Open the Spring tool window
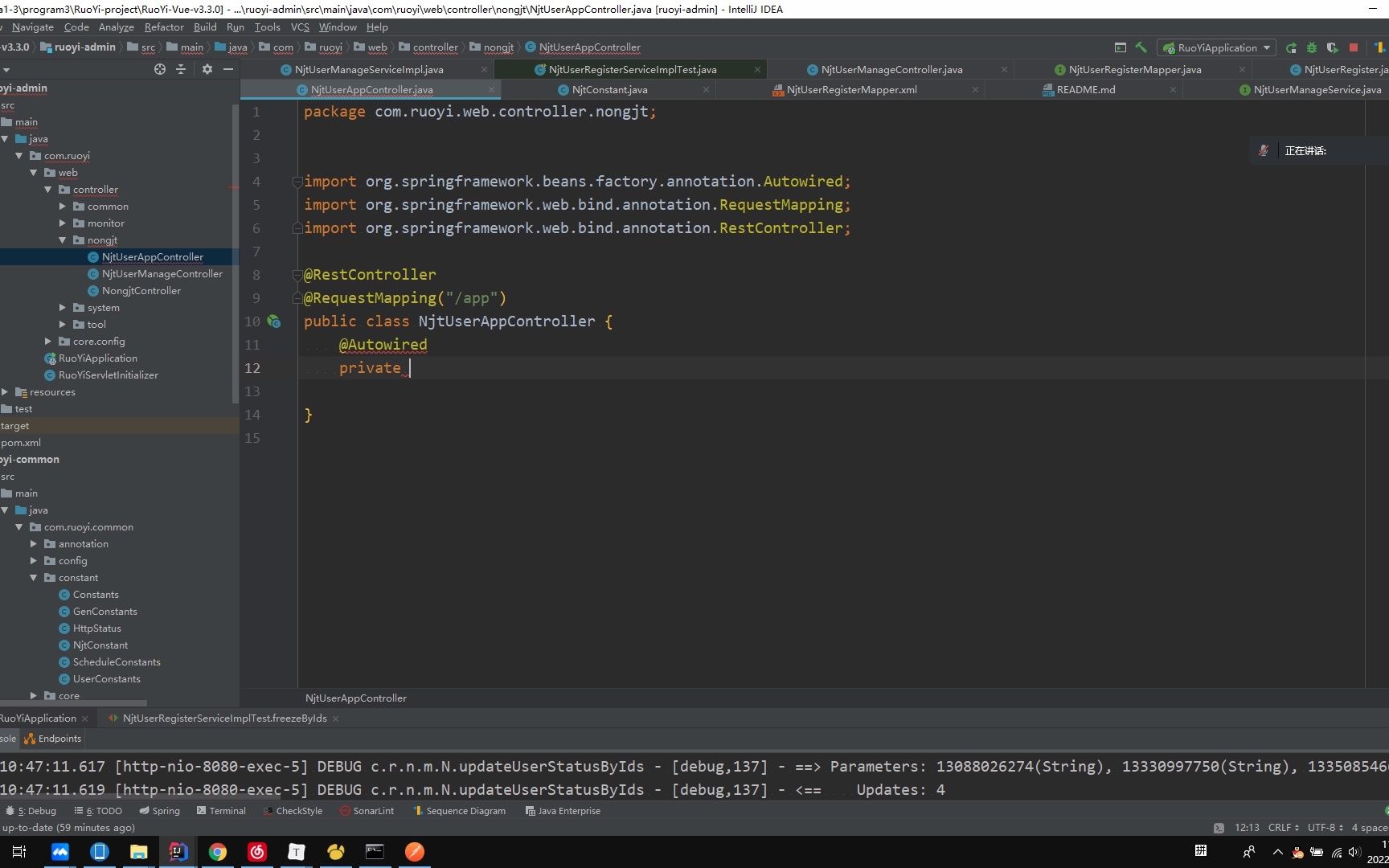 (x=159, y=811)
